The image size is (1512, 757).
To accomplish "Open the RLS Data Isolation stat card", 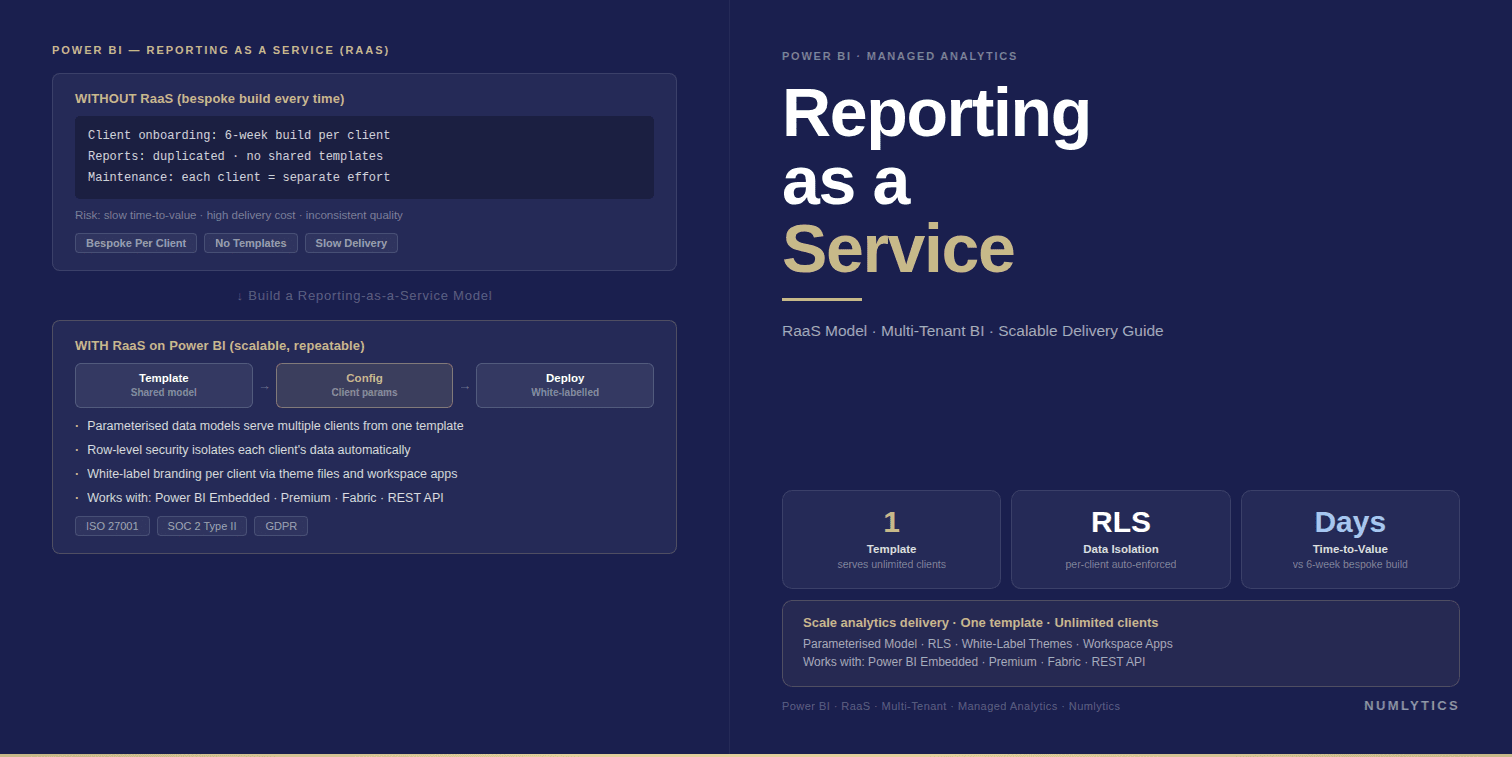I will (1121, 539).
